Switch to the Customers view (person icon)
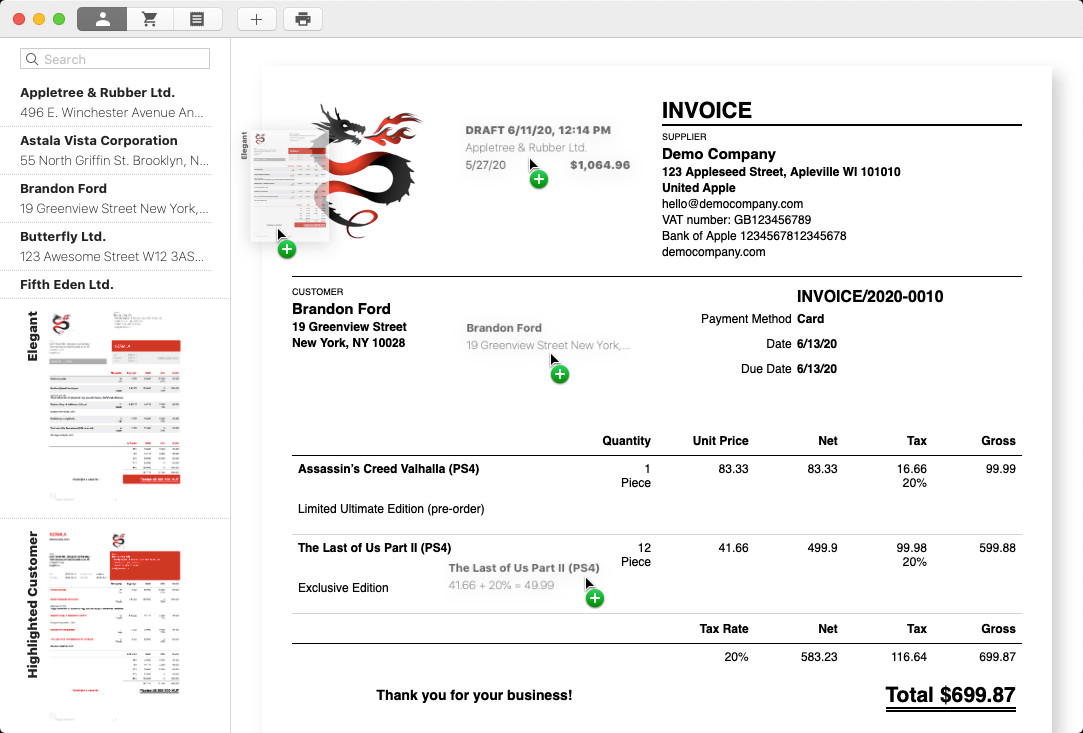 [102, 19]
